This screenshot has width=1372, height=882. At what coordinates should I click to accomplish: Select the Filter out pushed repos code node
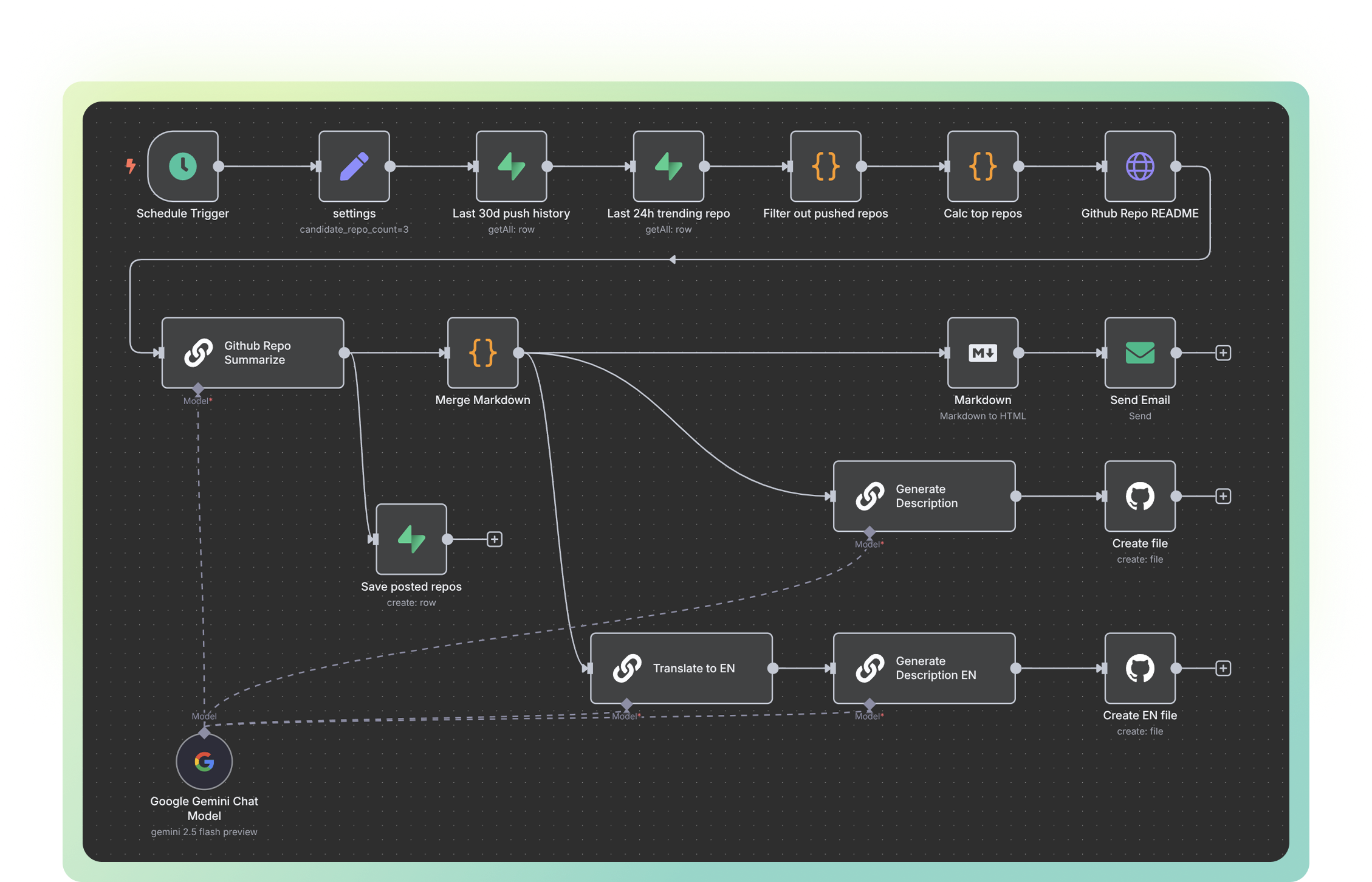826,166
